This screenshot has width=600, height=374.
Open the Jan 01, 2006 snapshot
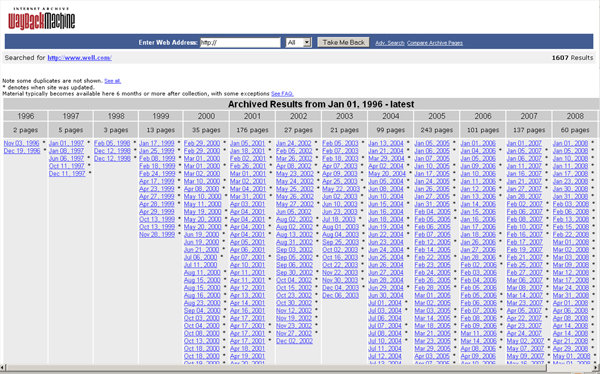coord(478,143)
